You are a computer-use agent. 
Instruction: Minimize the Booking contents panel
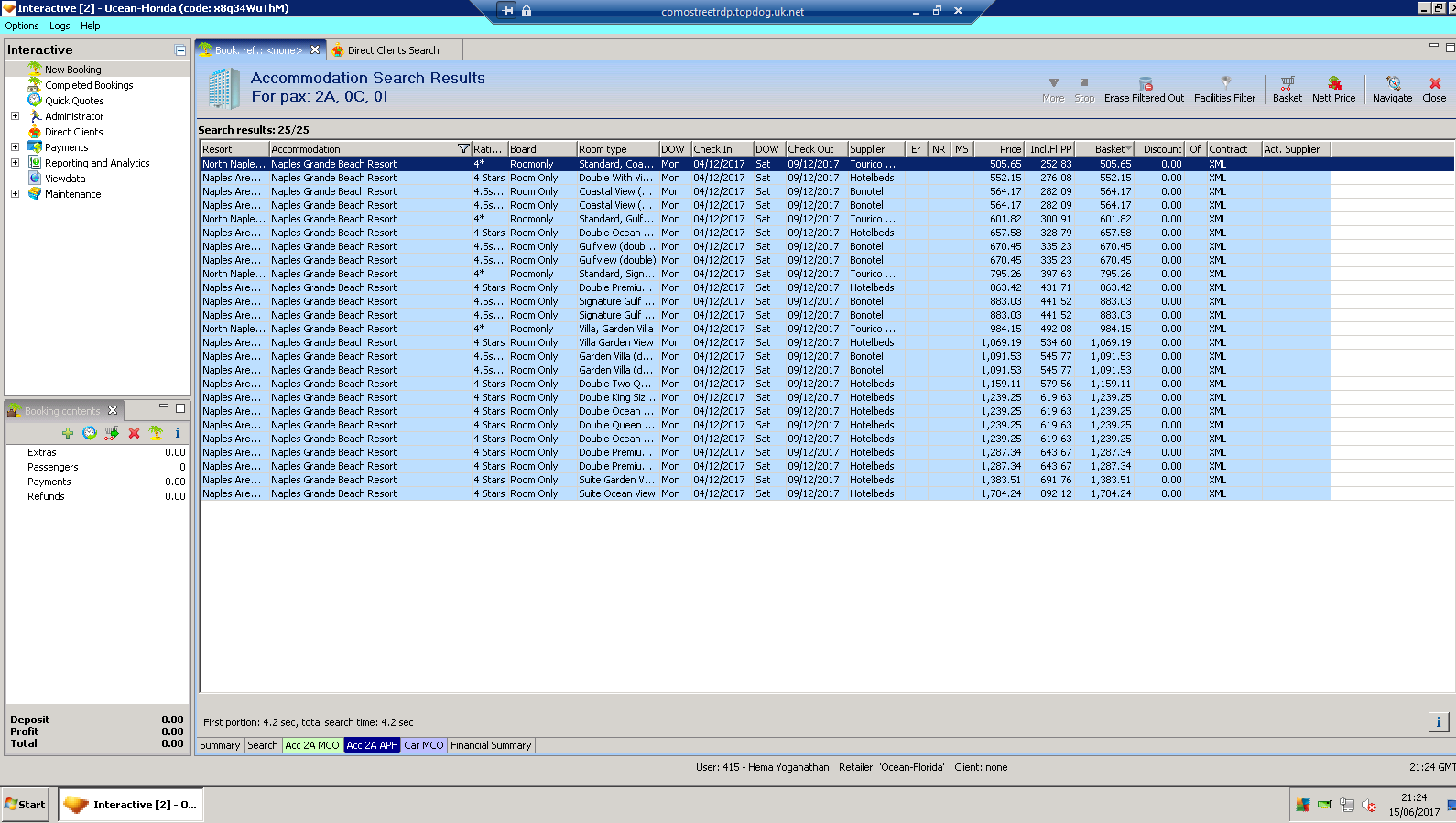click(x=164, y=407)
